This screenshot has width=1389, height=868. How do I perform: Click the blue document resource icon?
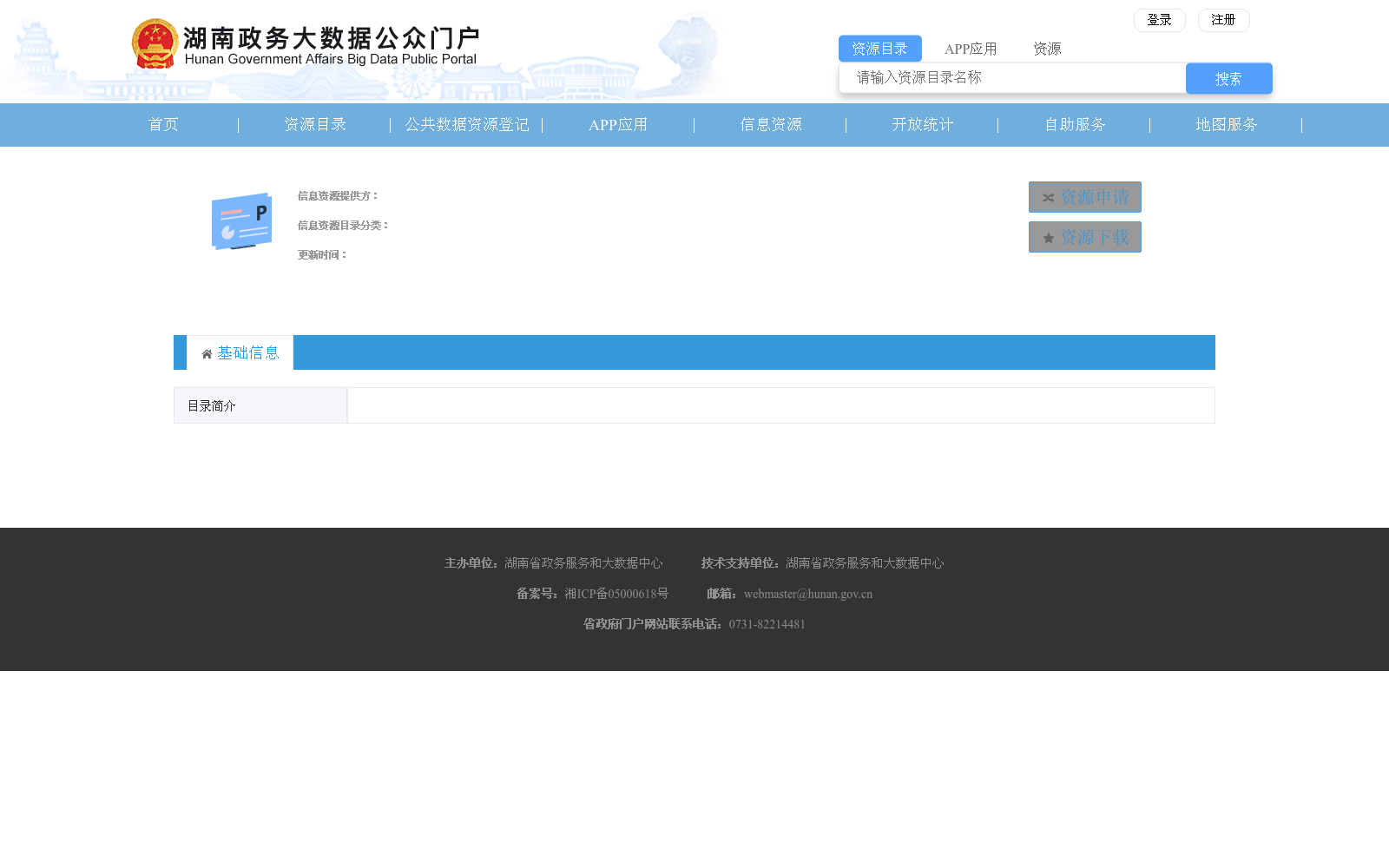(242, 221)
